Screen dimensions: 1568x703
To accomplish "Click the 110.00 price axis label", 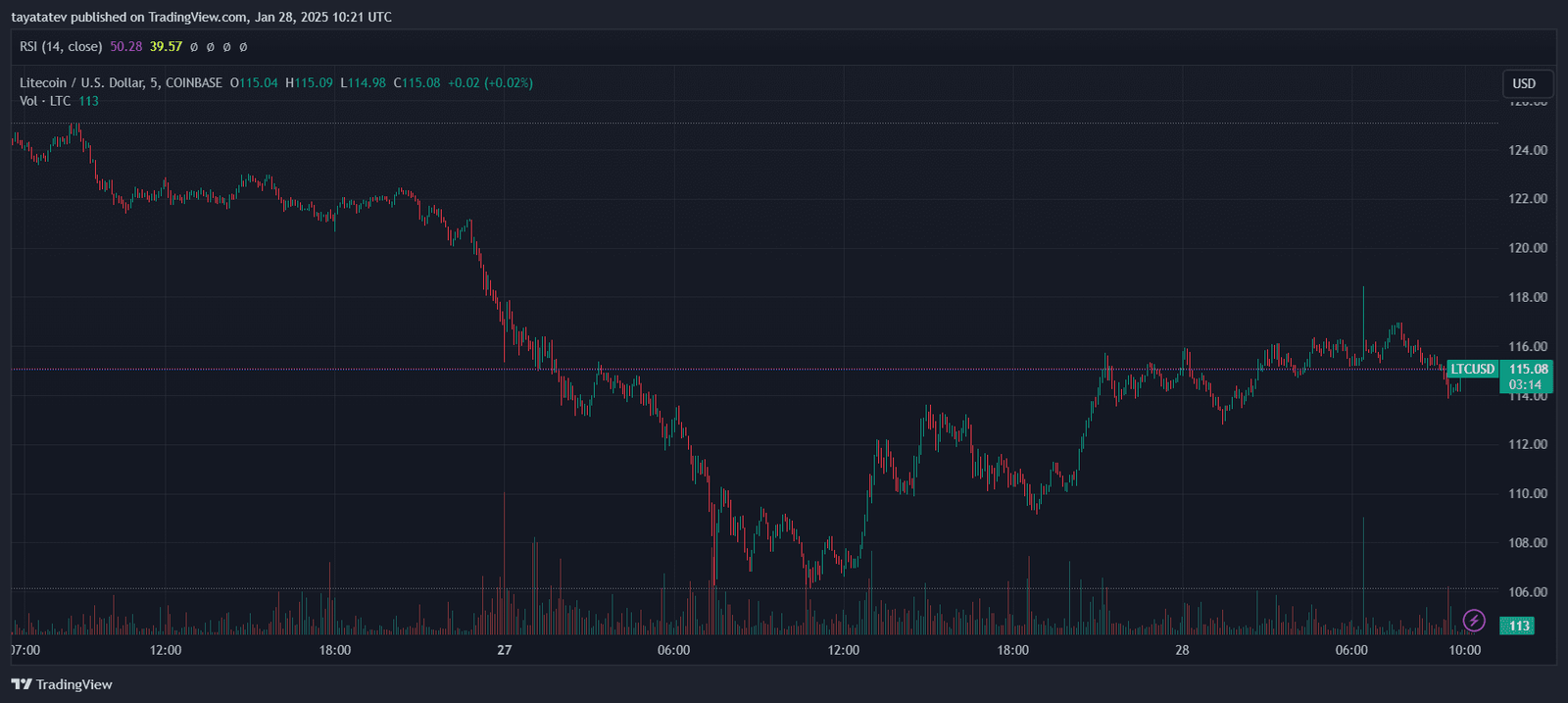I will 1528,493.
